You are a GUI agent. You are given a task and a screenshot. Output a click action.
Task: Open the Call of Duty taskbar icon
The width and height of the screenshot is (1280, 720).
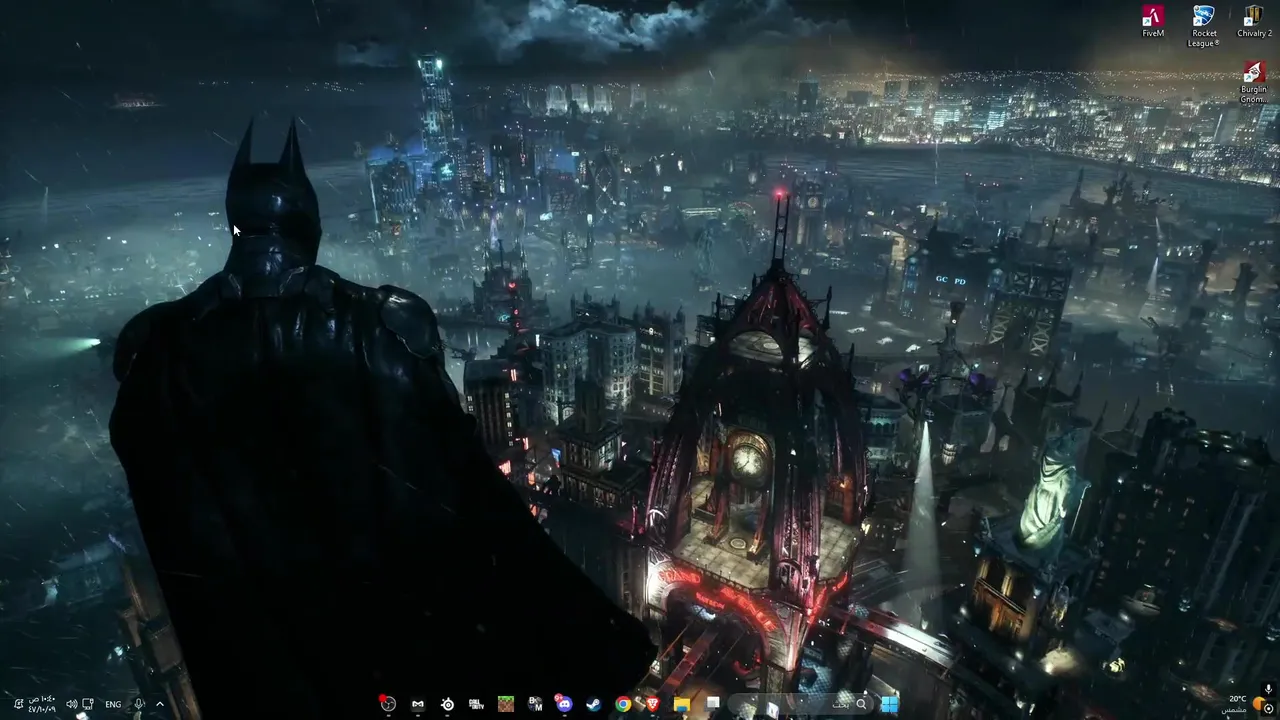pos(476,704)
